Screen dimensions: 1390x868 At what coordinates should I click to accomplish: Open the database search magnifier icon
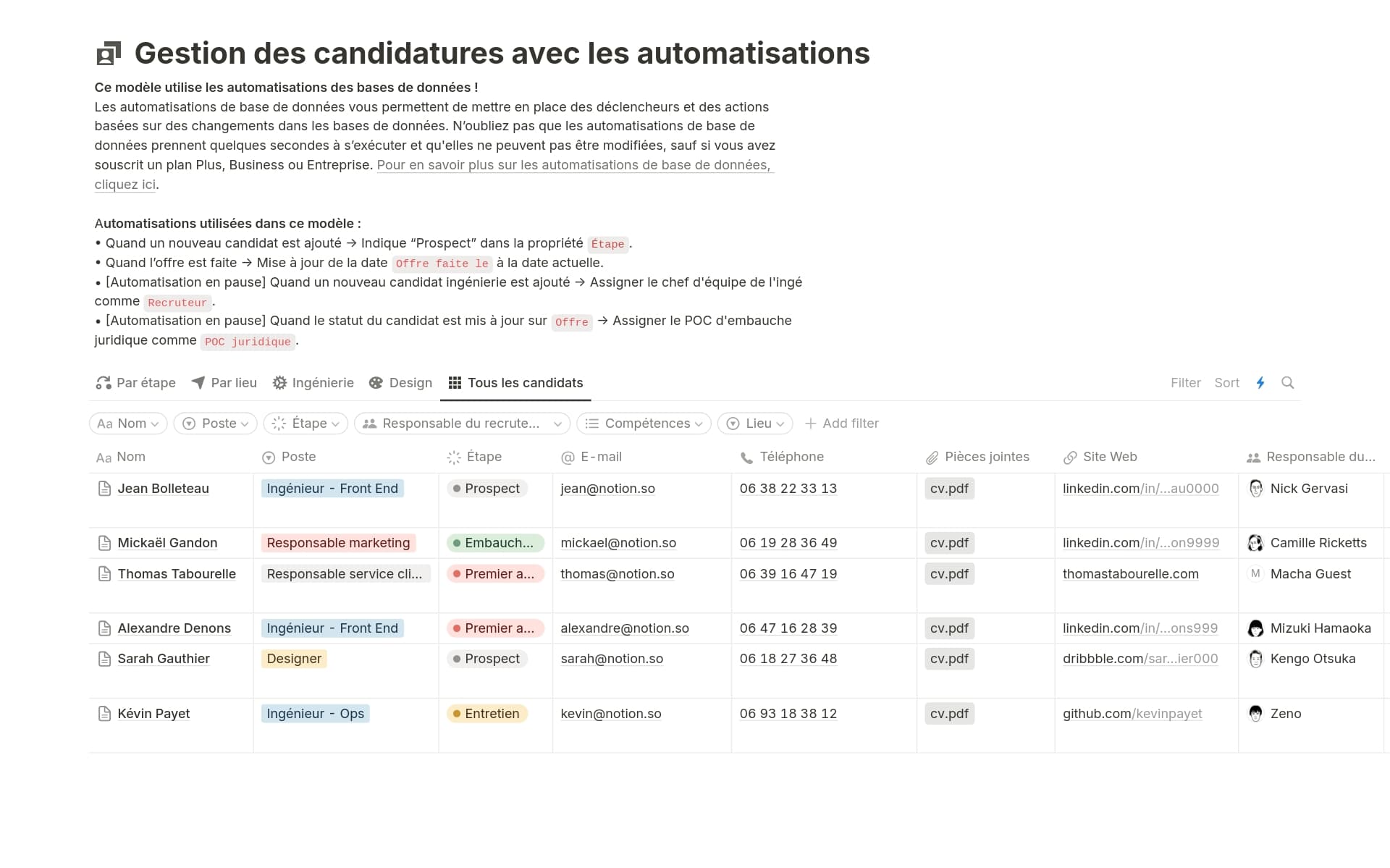1287,383
